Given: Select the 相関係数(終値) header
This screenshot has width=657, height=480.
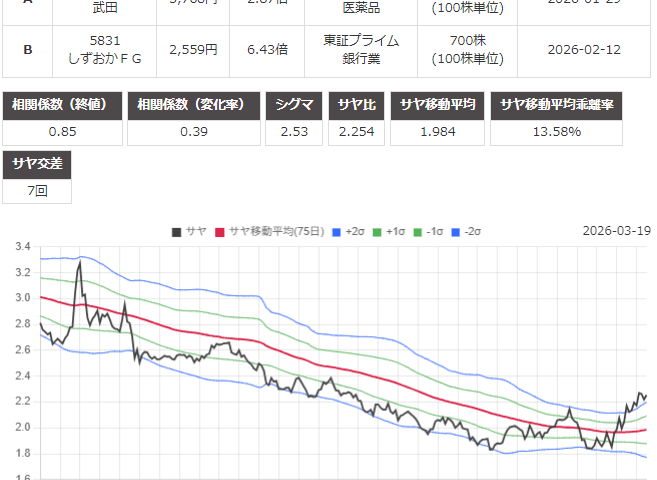Looking at the screenshot, I should 65,106.
